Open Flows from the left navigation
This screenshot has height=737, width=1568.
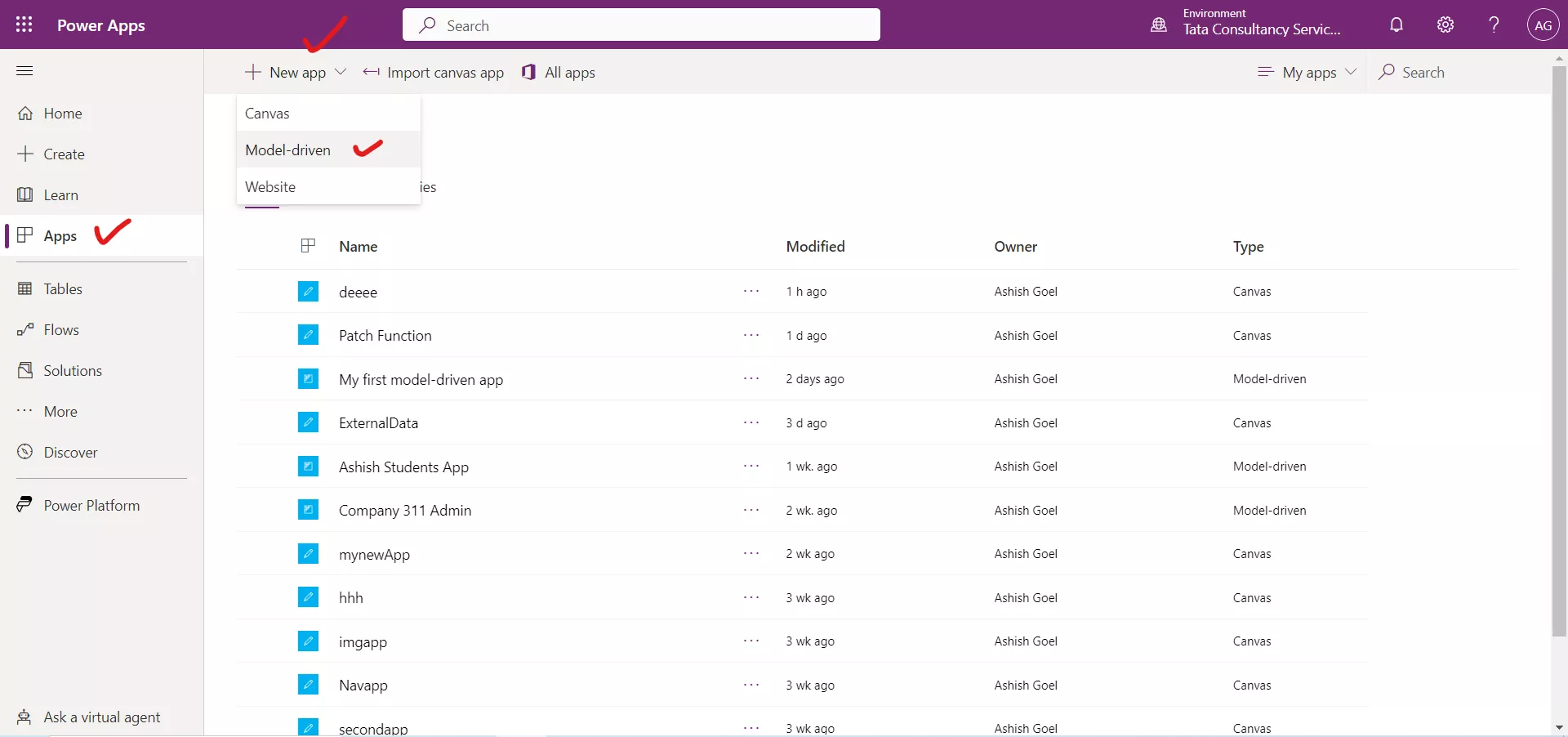click(x=25, y=329)
